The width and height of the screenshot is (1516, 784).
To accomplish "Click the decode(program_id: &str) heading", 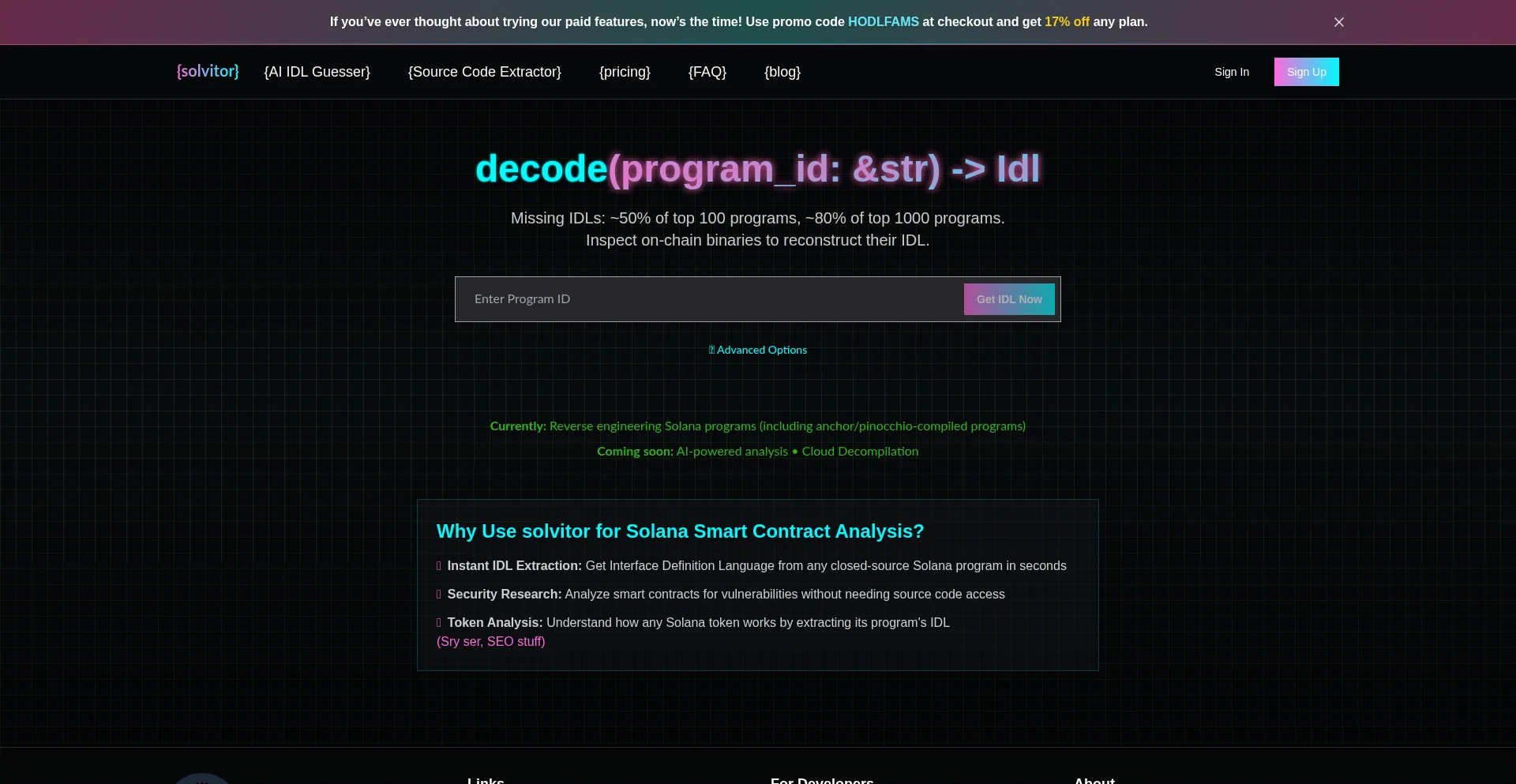I will [757, 169].
